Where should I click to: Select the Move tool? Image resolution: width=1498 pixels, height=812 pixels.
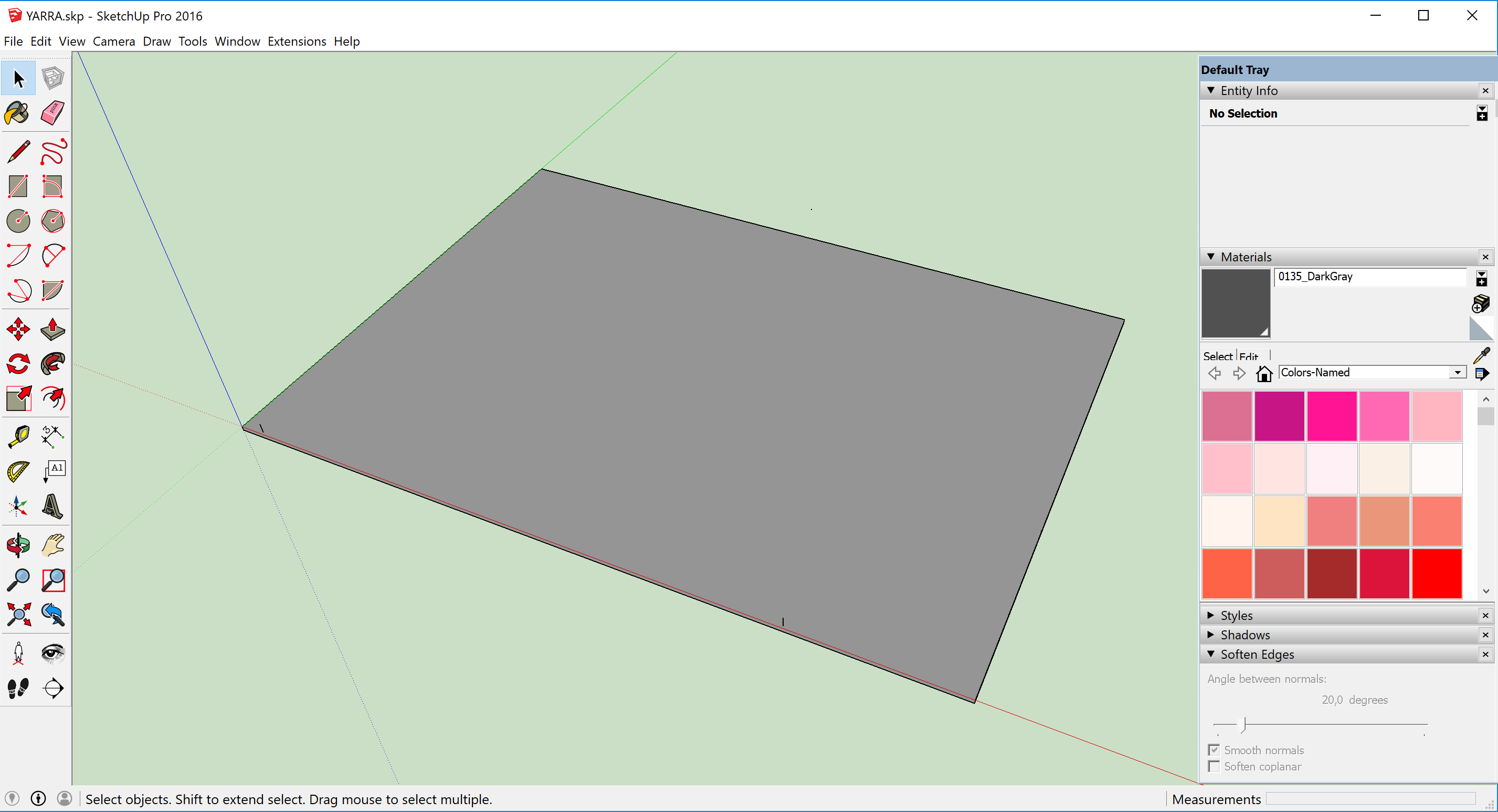(x=18, y=329)
